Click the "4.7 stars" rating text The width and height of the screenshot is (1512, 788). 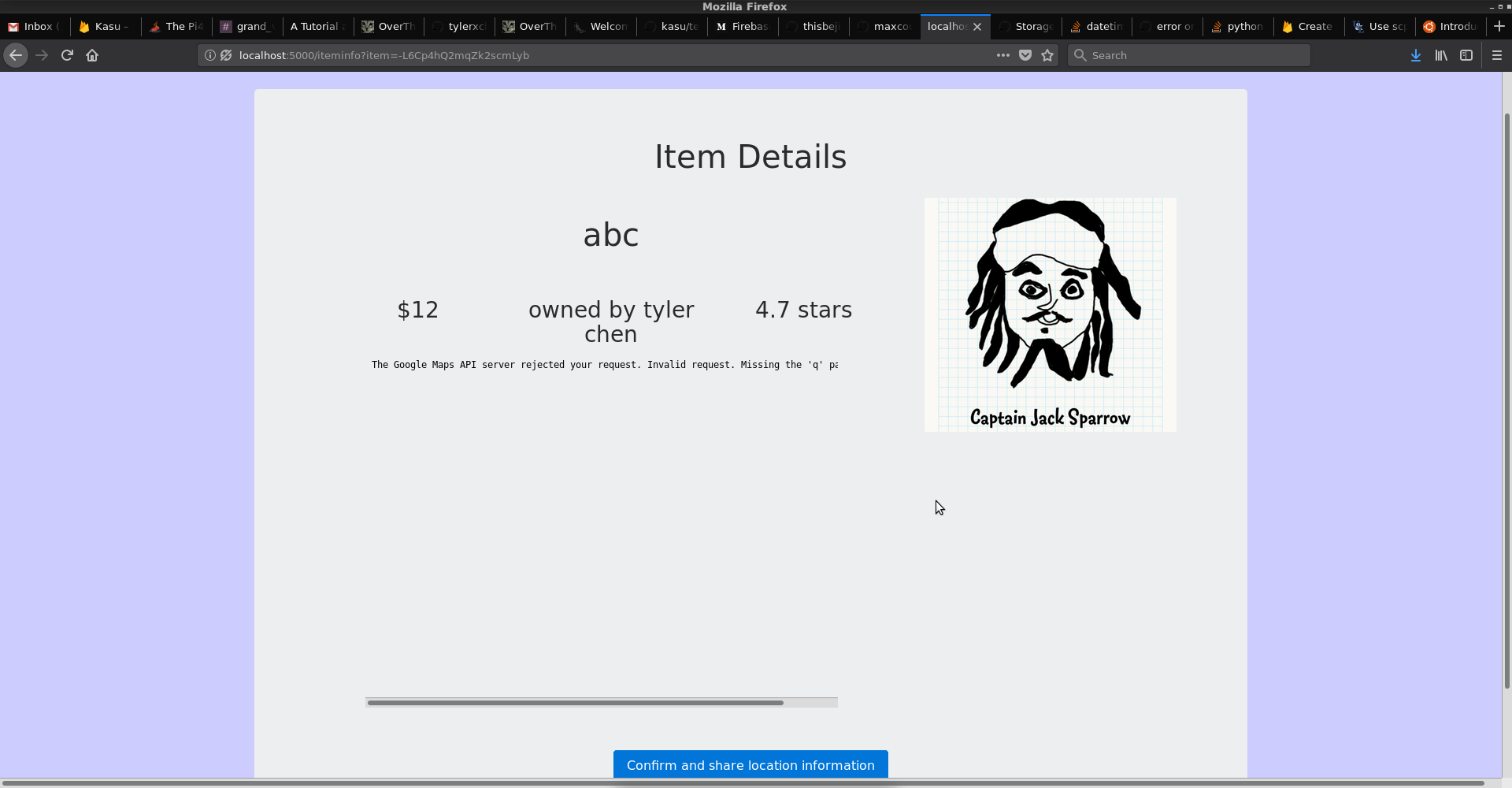pyautogui.click(x=804, y=310)
